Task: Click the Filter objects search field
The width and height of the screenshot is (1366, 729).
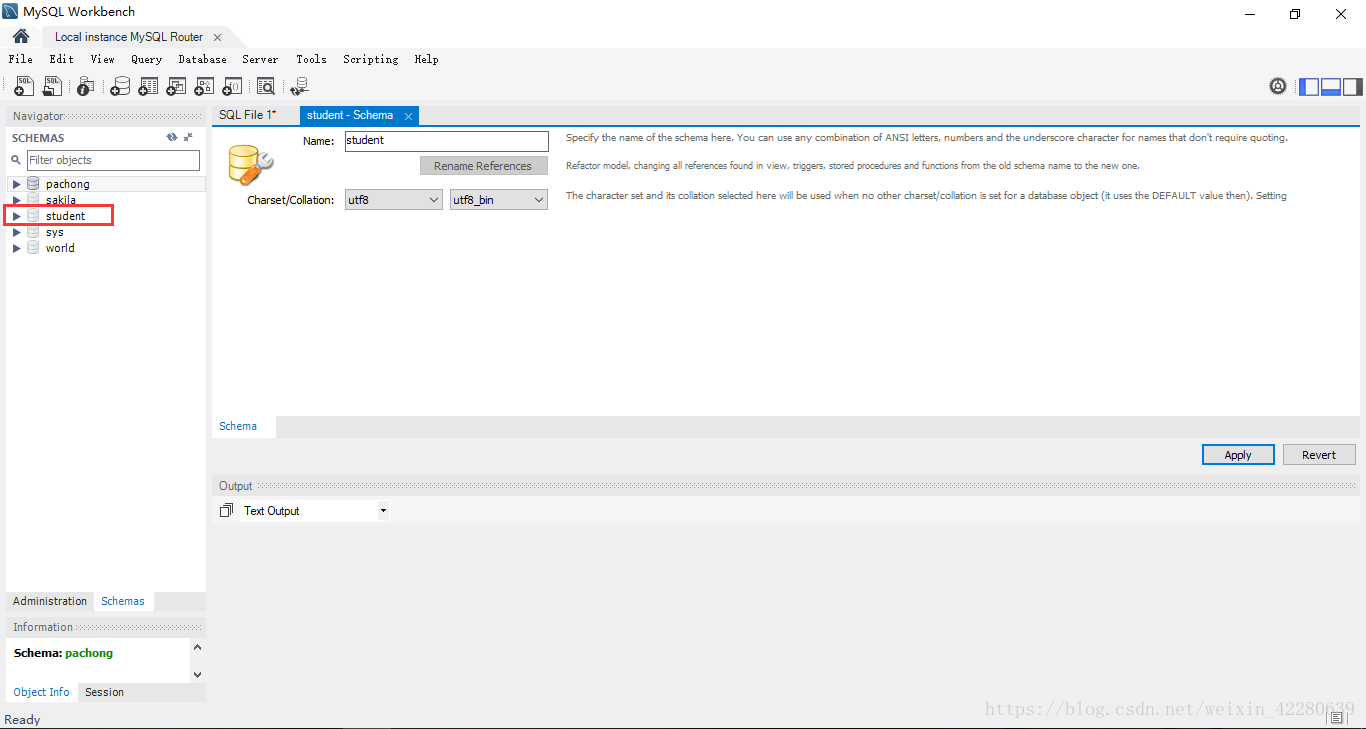Action: tap(113, 160)
